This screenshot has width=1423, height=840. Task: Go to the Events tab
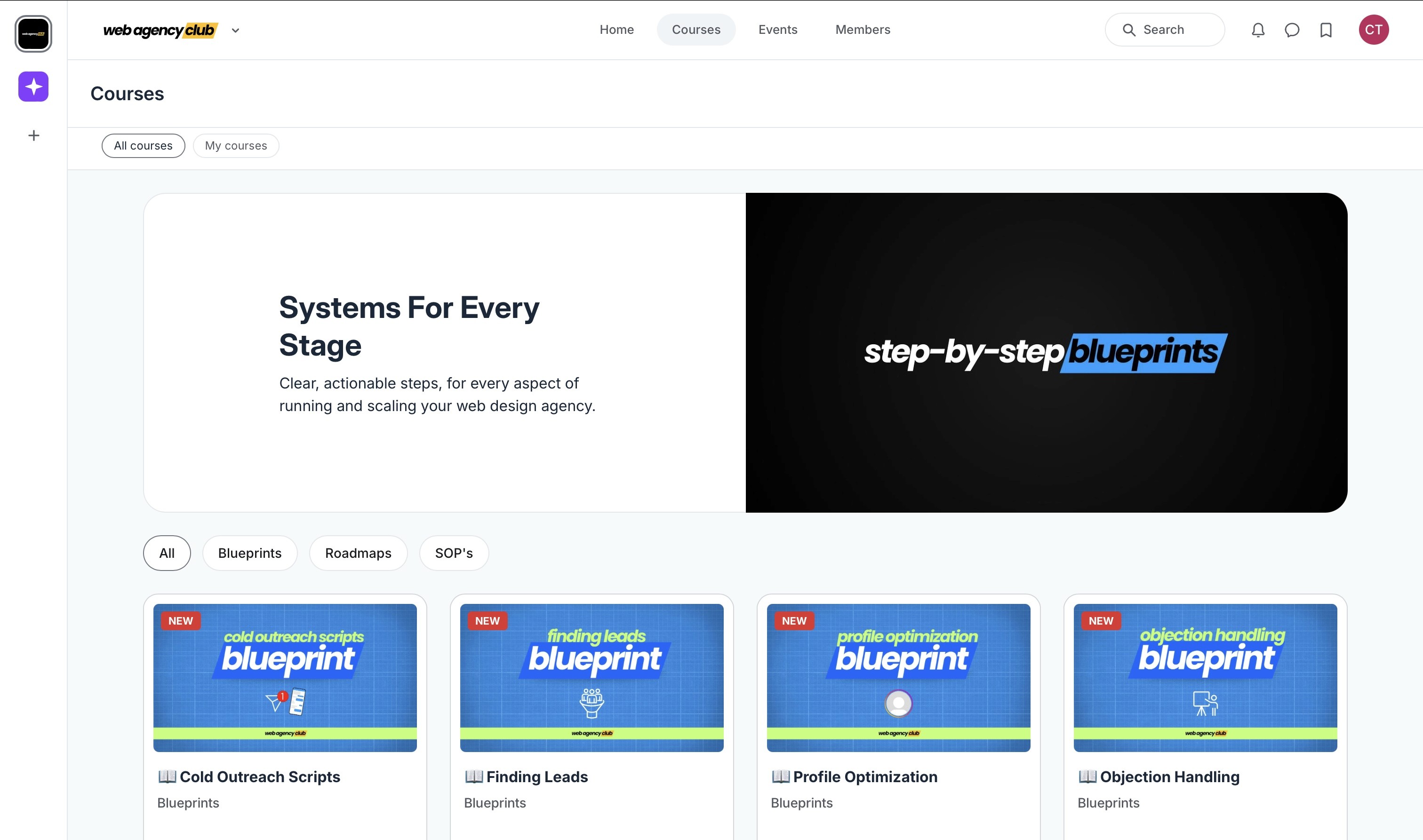coord(777,30)
